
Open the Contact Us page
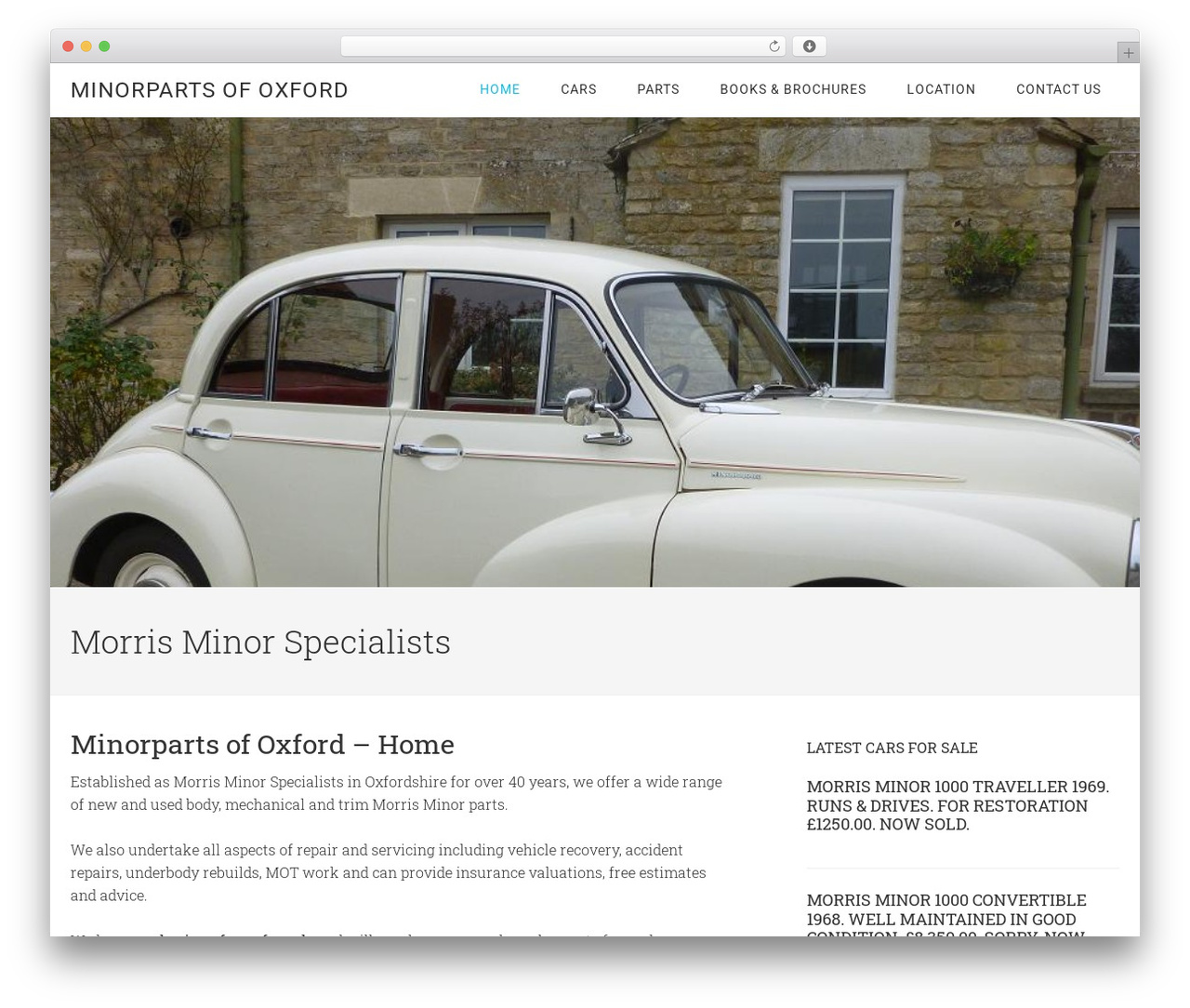click(1058, 89)
